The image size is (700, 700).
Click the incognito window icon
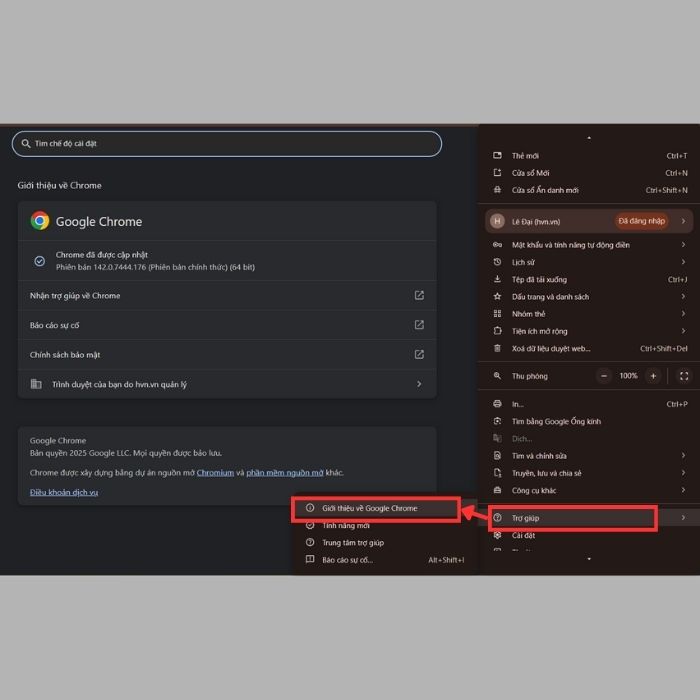point(497,190)
